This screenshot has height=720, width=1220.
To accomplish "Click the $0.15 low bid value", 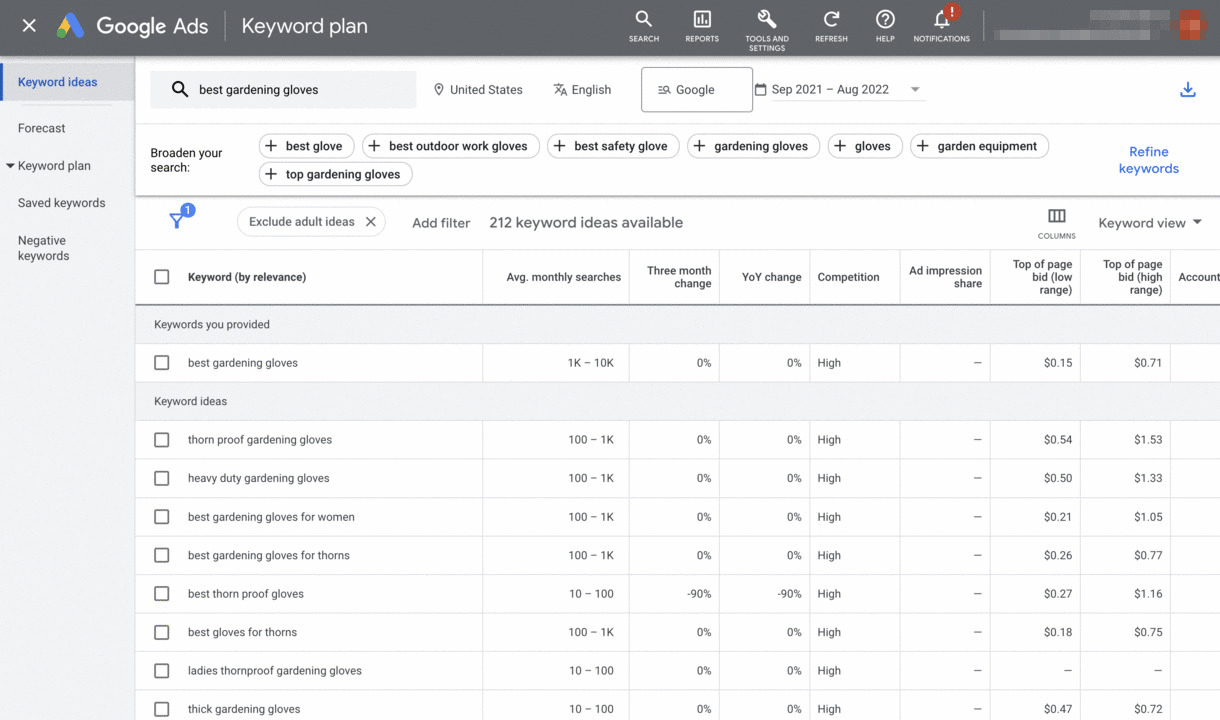I will coord(1058,363).
